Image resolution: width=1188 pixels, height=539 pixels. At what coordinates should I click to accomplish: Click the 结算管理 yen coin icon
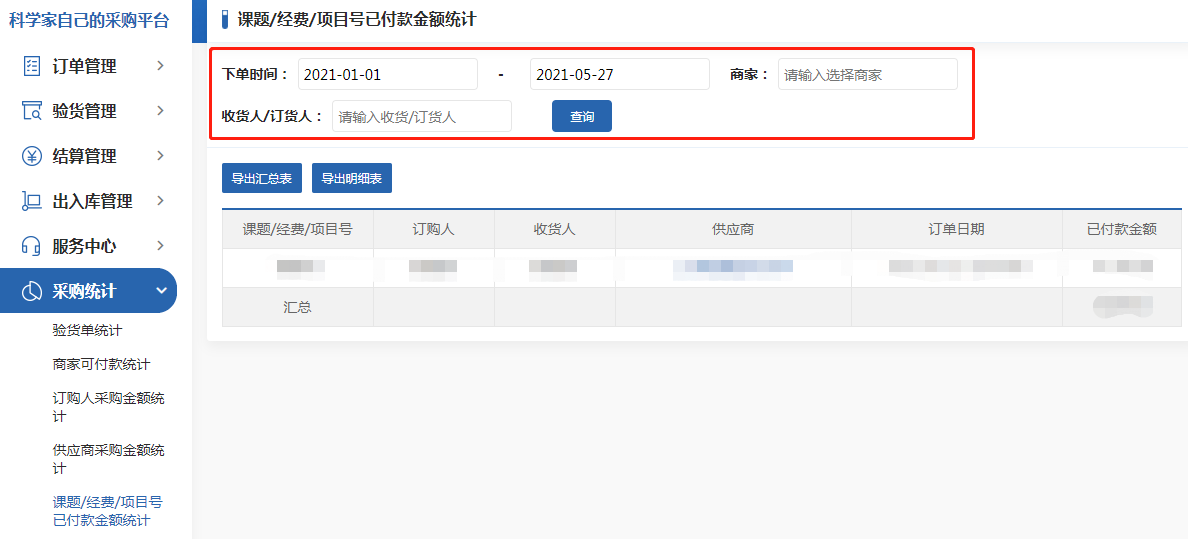[x=32, y=156]
